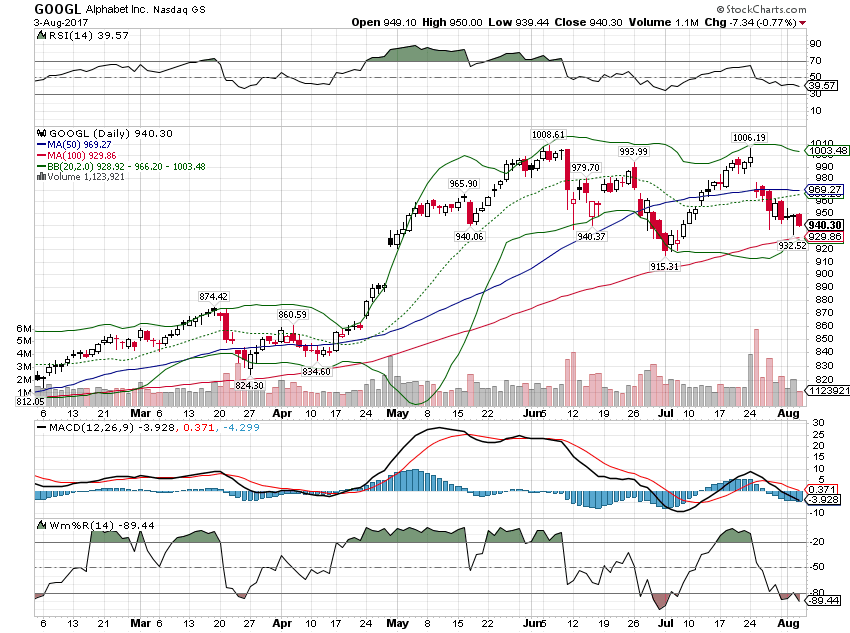Click the MA(100) 929.86 legend text
850x633 pixels.
(81, 156)
